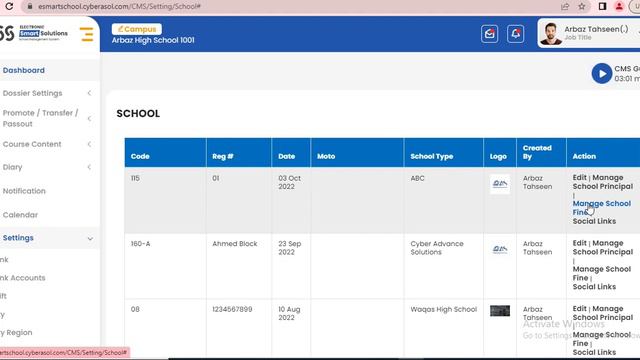Expand Course Content chevron

(89, 144)
